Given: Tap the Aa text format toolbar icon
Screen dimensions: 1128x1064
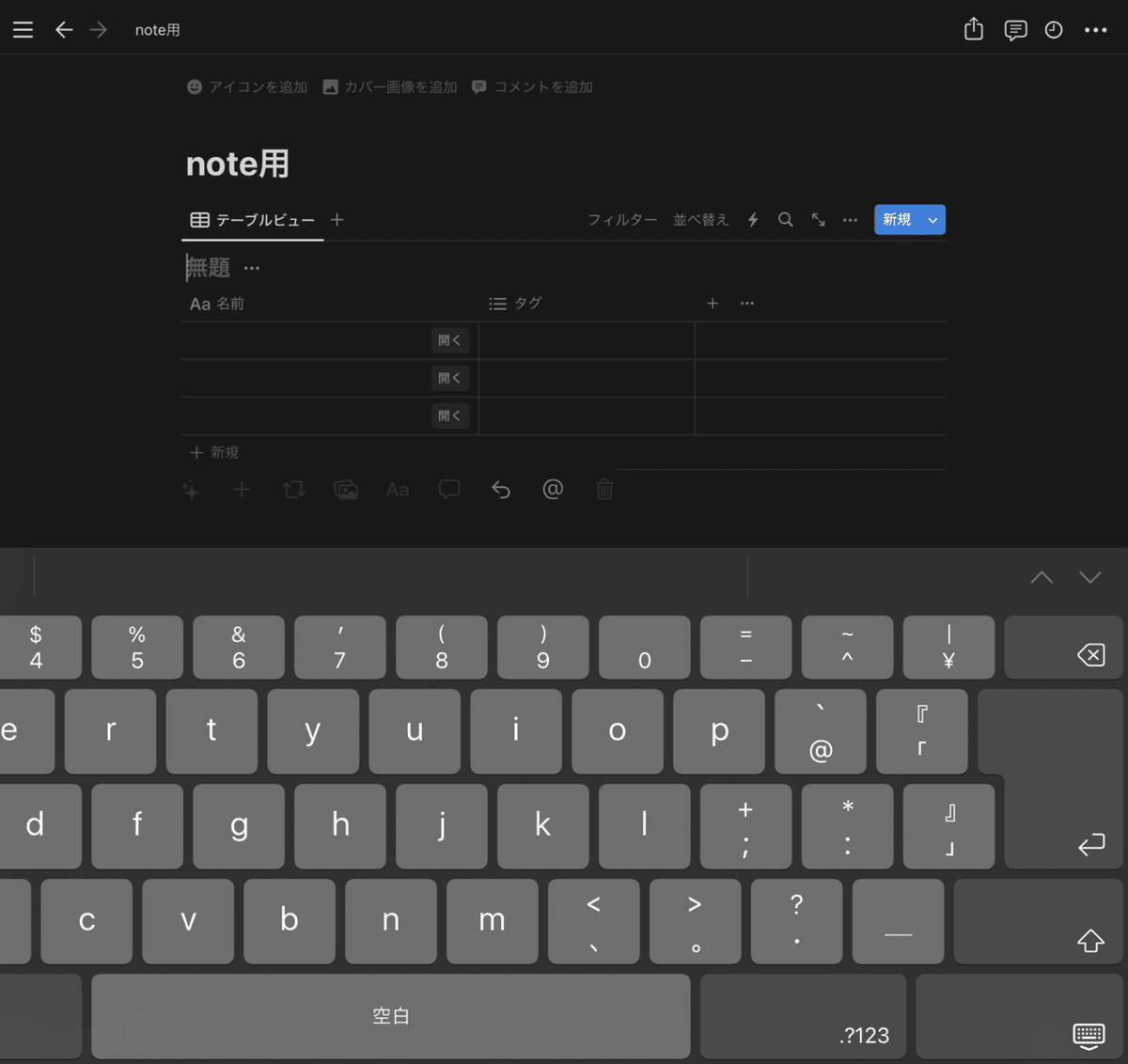Looking at the screenshot, I should point(398,490).
